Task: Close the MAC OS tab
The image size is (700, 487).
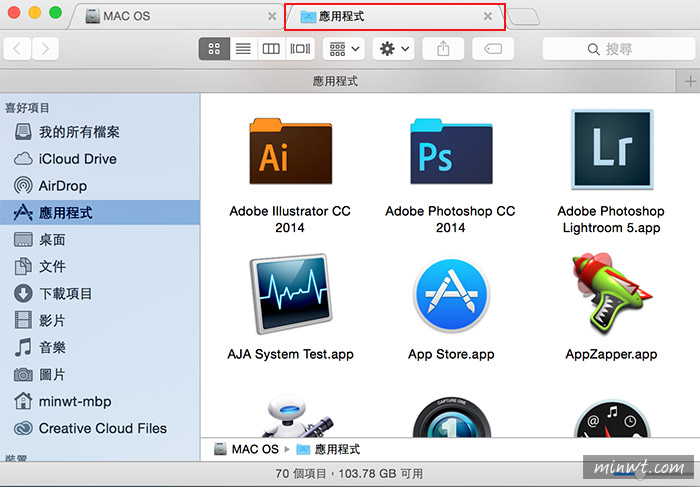Action: coord(272,17)
